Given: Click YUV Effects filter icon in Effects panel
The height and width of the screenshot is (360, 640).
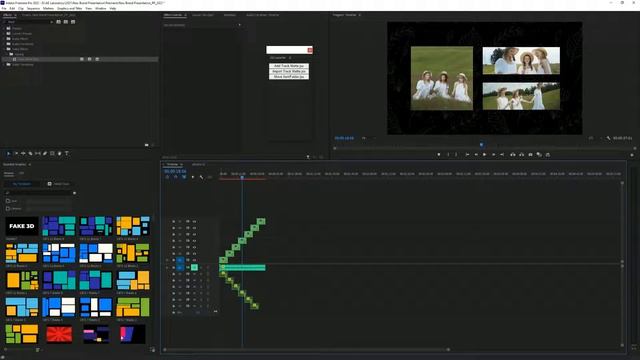Looking at the screenshot, I should pyautogui.click(x=73, y=22).
